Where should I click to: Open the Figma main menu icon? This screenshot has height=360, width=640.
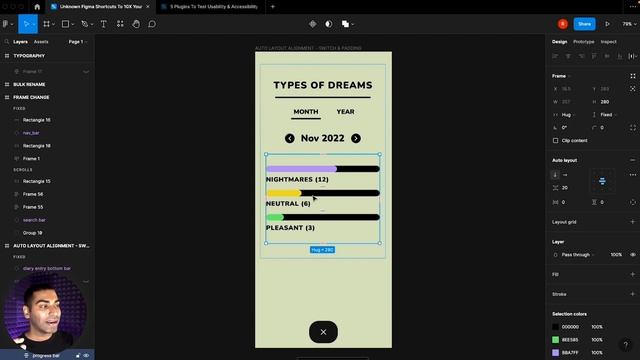(x=6, y=24)
